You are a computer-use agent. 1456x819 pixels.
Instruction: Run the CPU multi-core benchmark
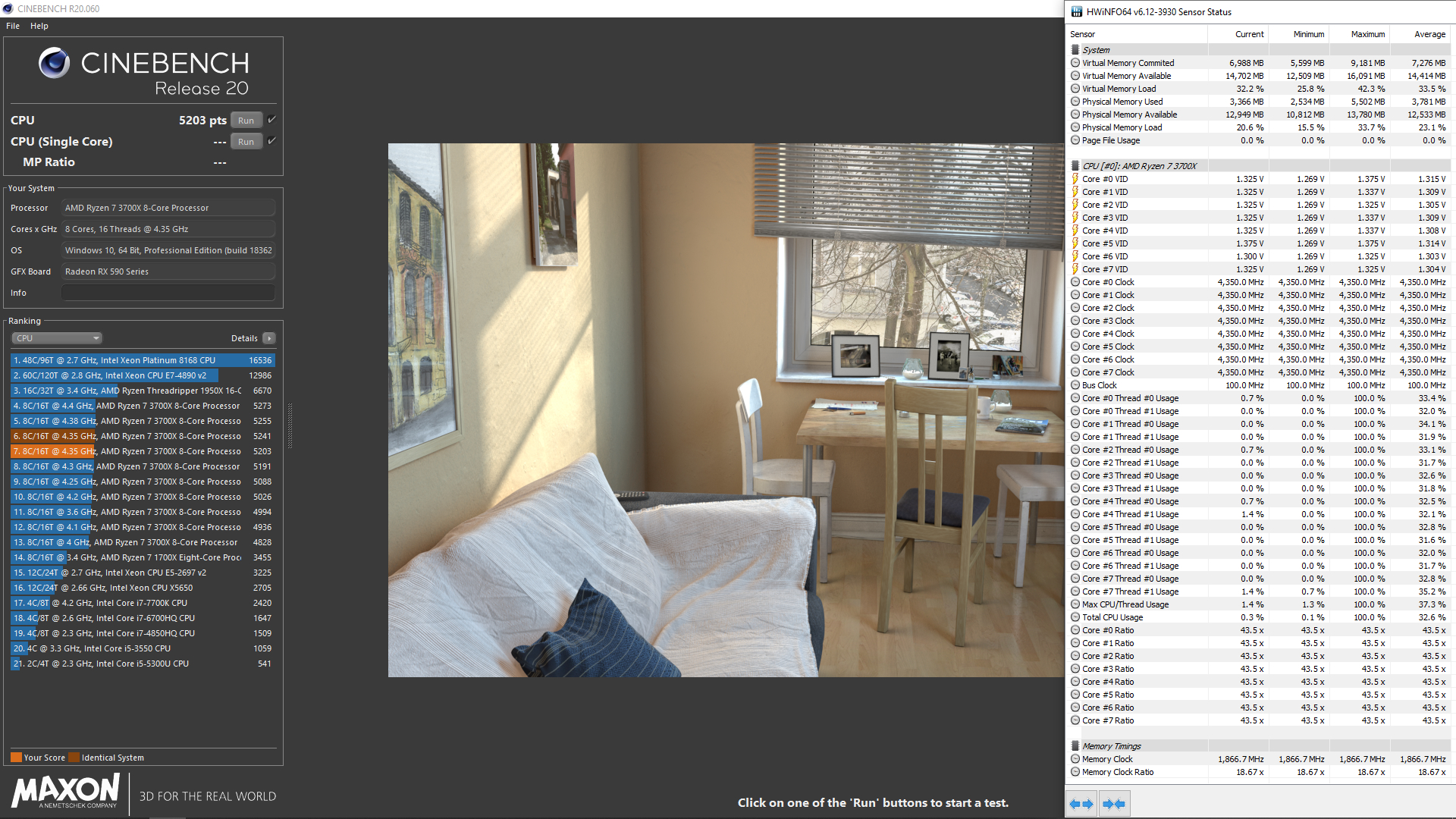point(246,121)
